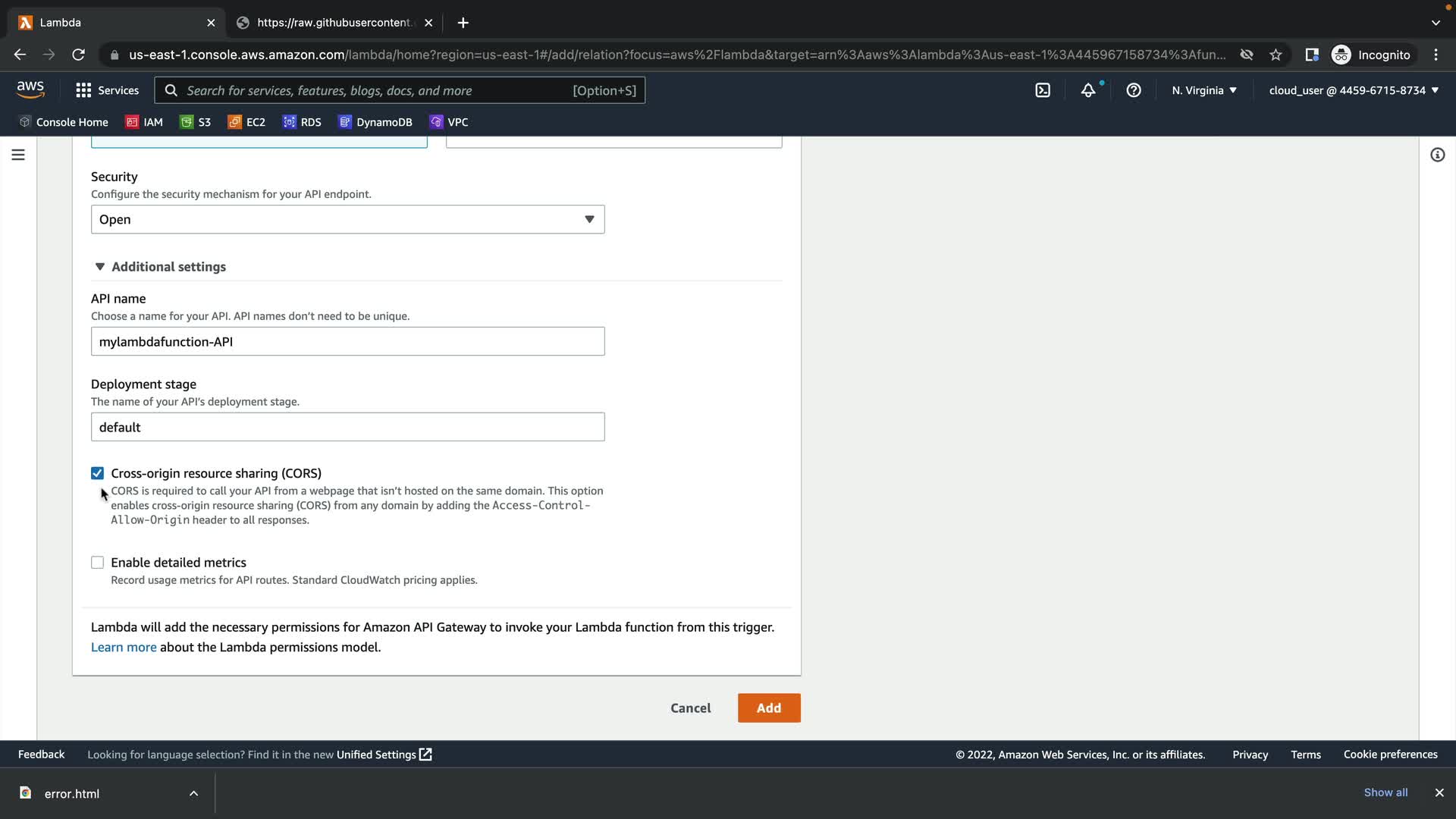Open AWS support help icon
Viewport: 1456px width, 819px height.
pyautogui.click(x=1134, y=90)
